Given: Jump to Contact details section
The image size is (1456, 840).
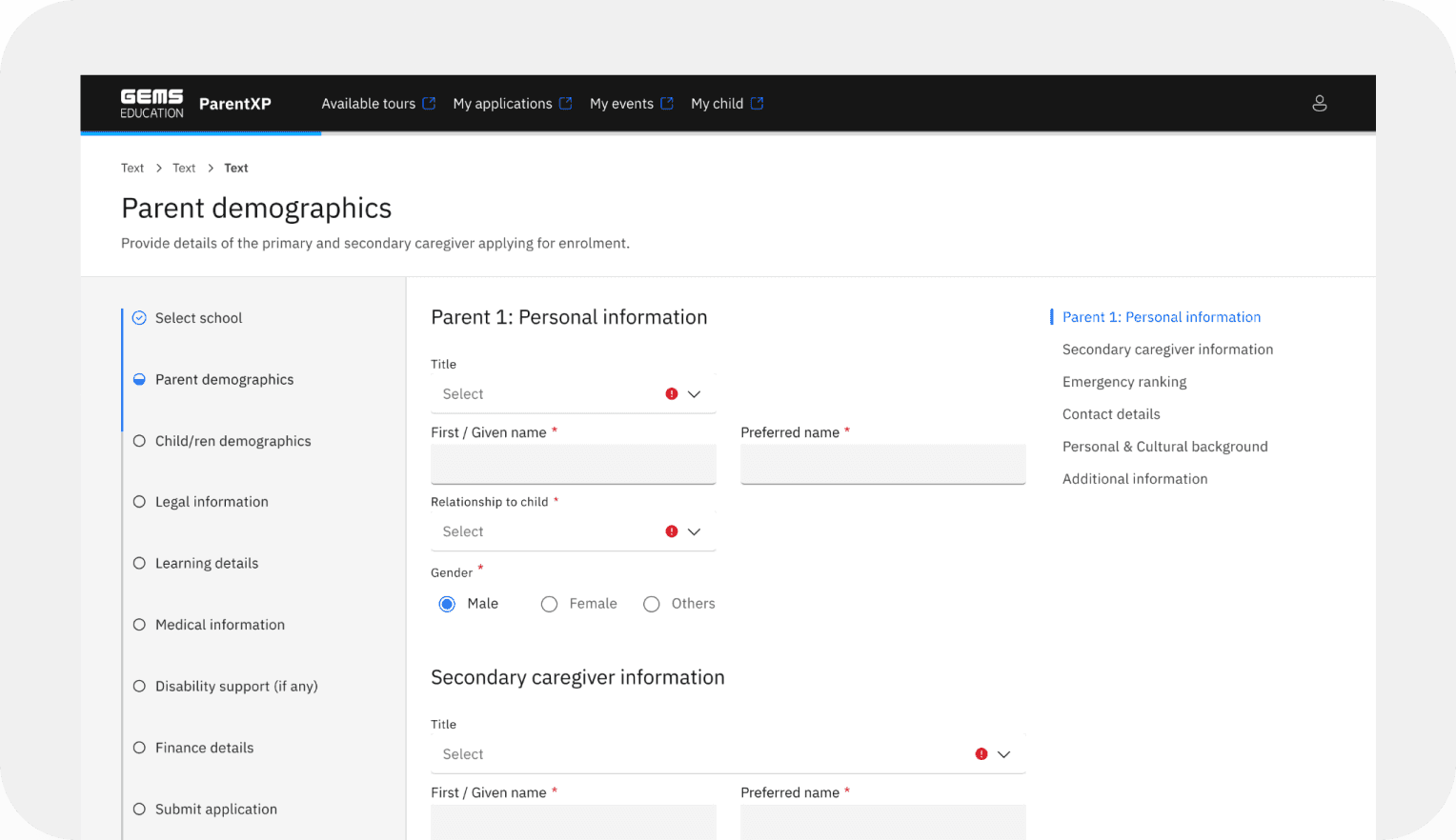Looking at the screenshot, I should (x=1111, y=413).
